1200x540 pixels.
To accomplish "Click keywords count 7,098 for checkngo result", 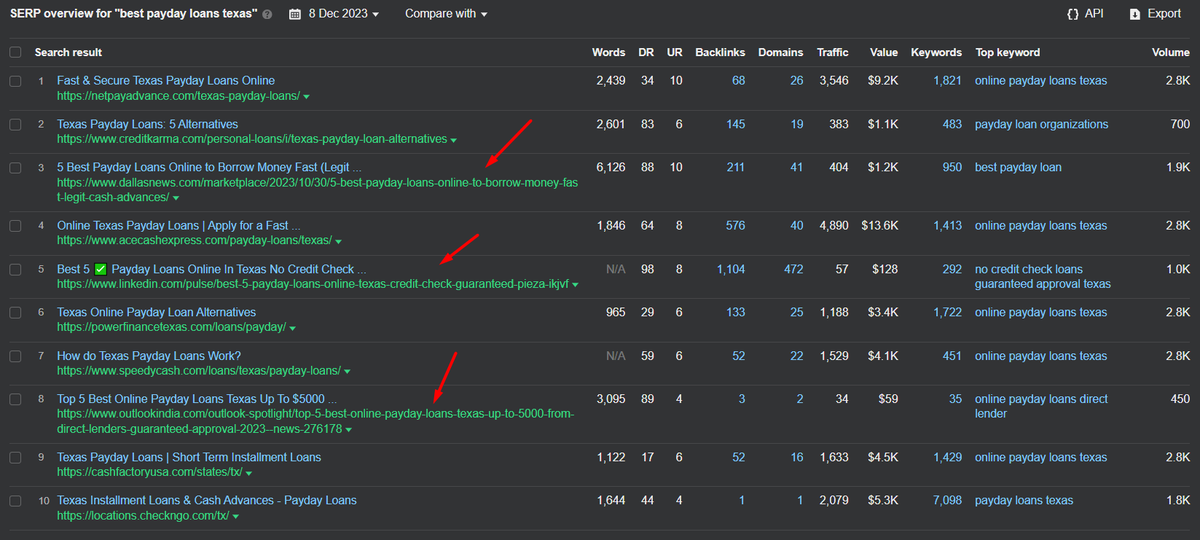I will pos(947,501).
